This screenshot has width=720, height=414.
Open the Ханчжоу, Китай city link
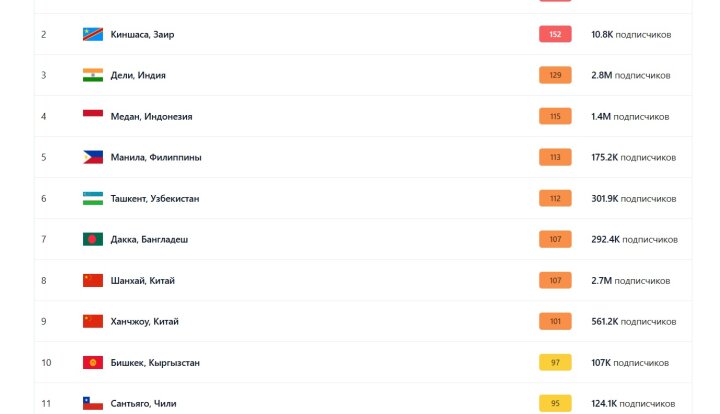144,321
